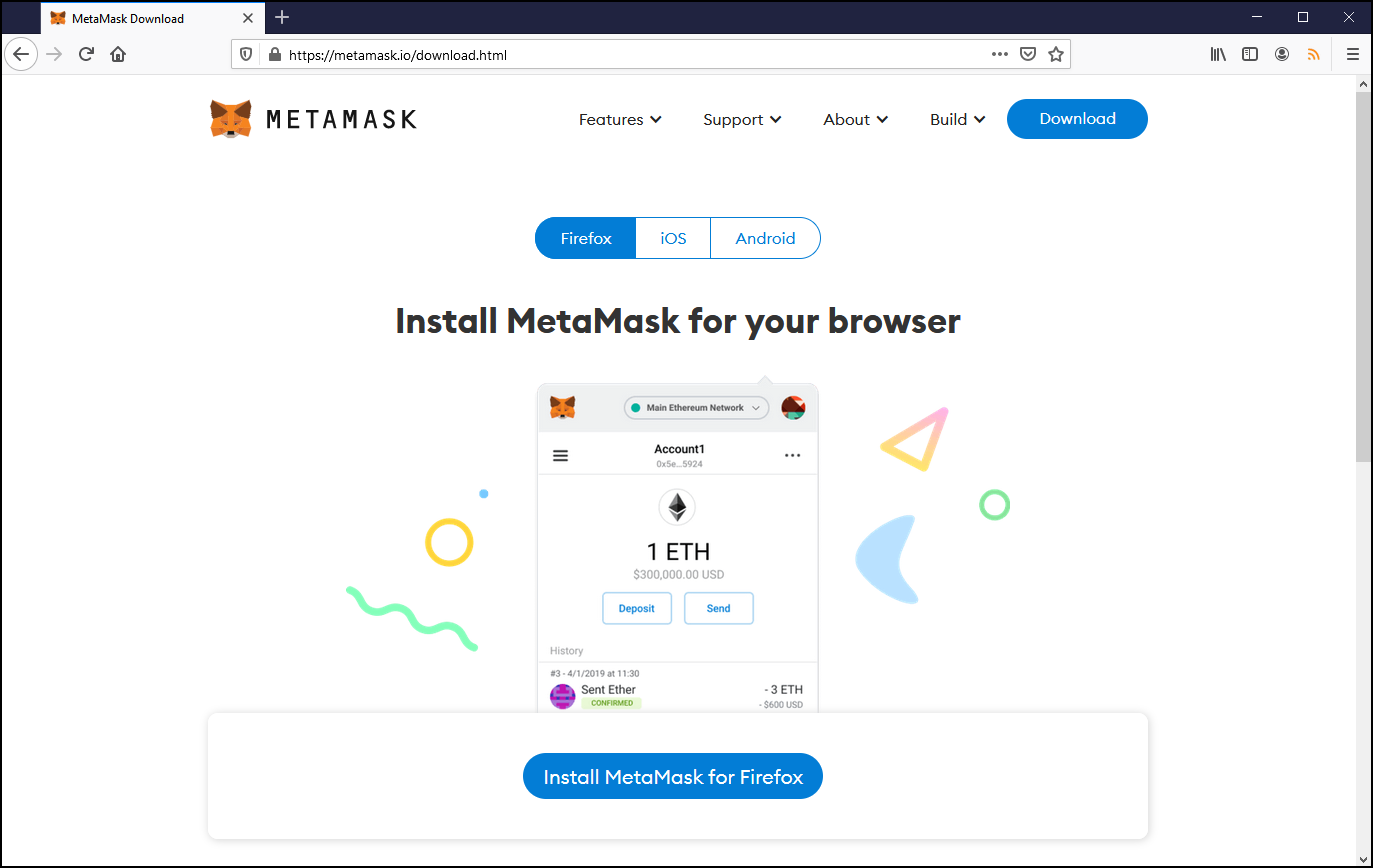Click the blue Download header button
The image size is (1373, 868).
1077,119
